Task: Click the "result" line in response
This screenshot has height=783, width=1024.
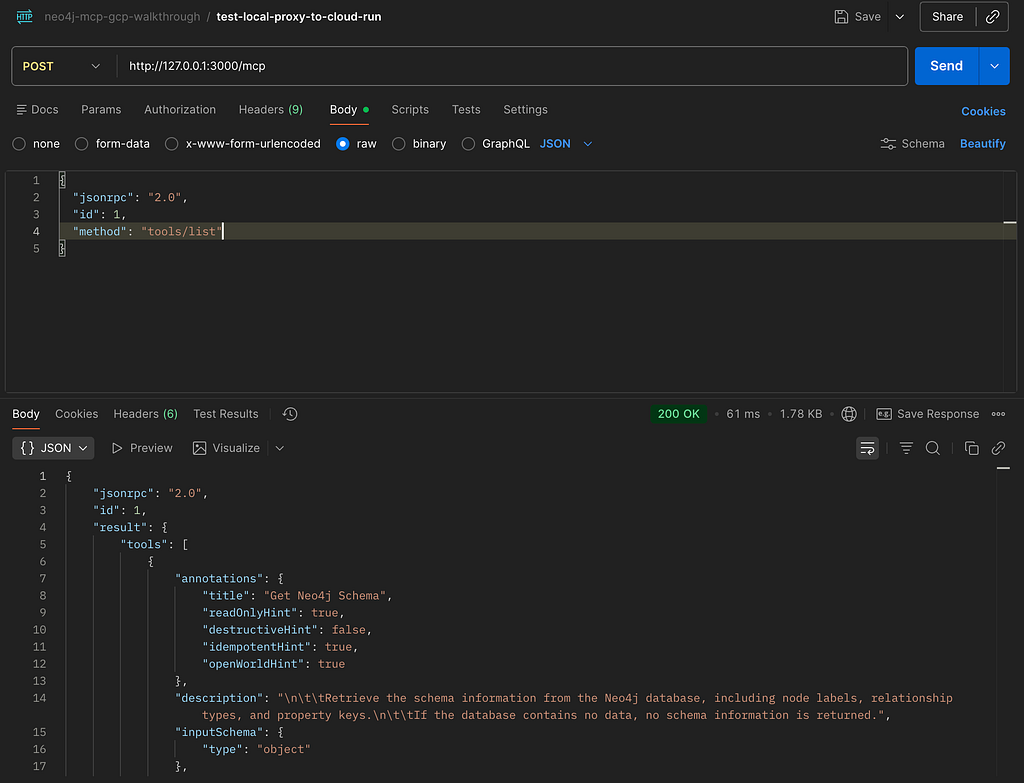Action: point(130,527)
